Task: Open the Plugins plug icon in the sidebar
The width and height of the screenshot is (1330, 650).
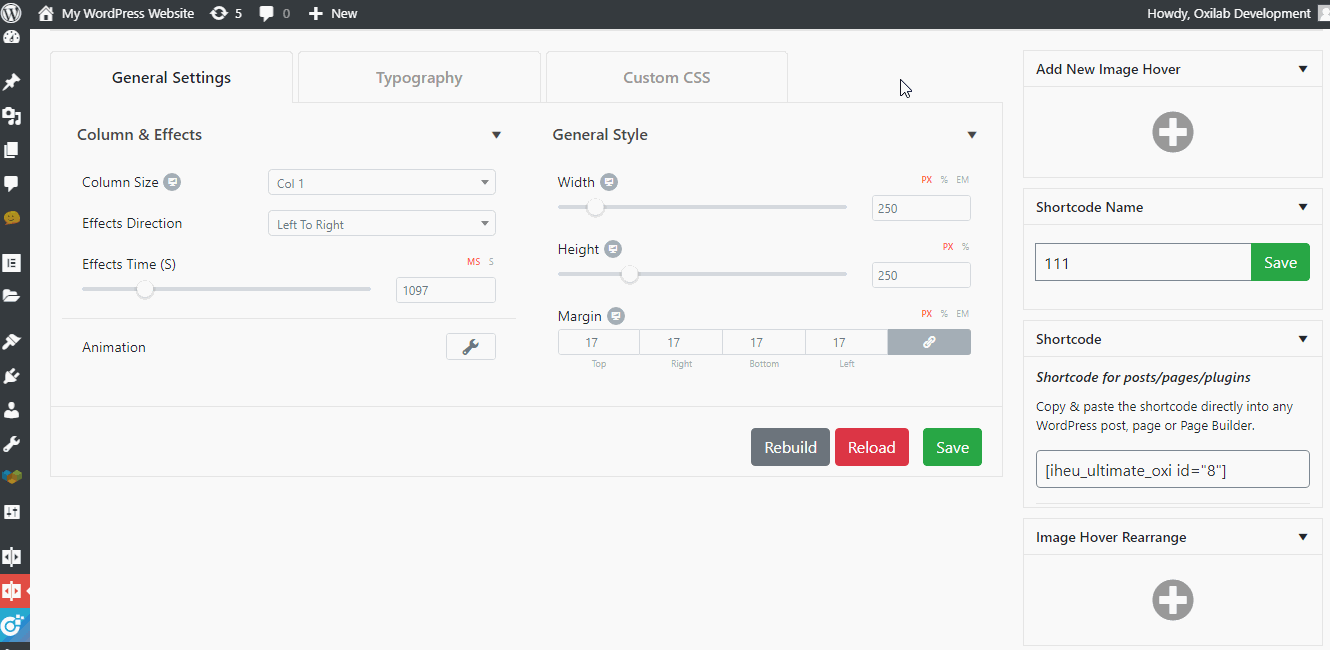Action: tap(12, 376)
